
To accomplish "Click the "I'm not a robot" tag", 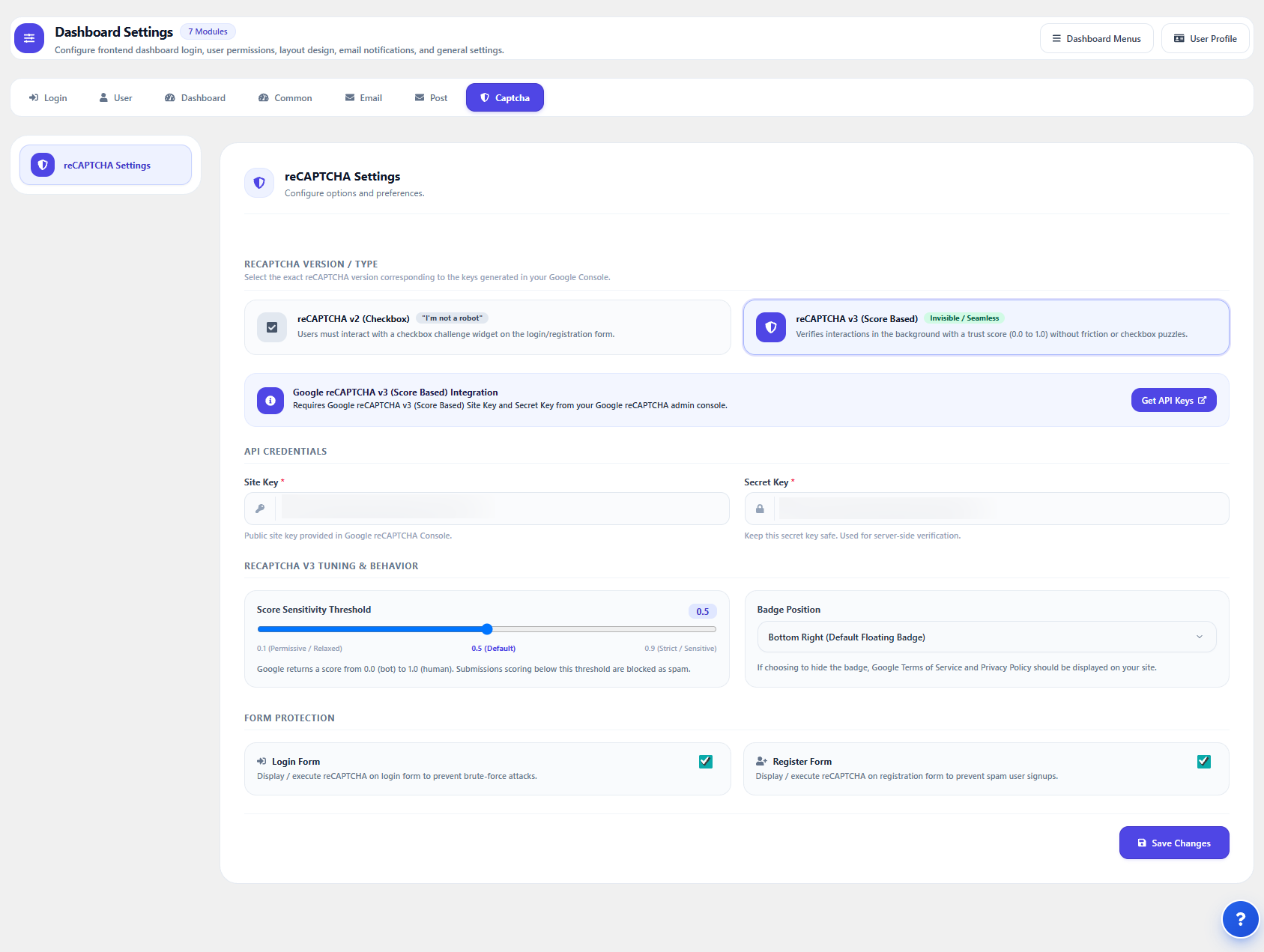I will click(453, 318).
